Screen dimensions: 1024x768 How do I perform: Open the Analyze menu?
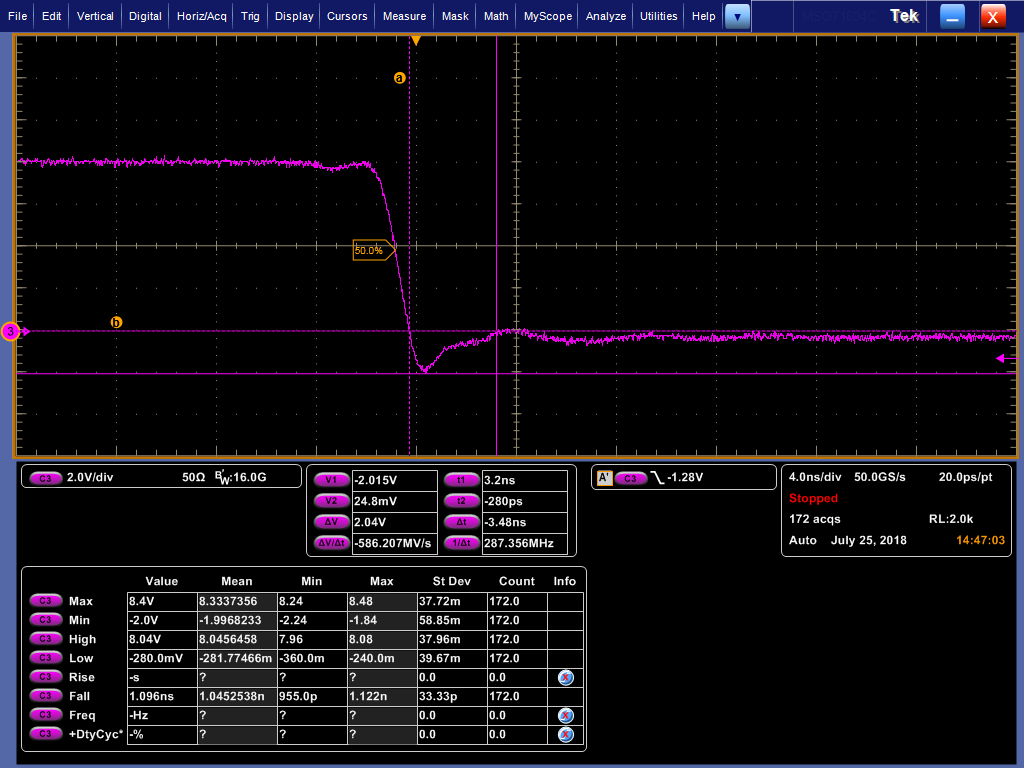(605, 16)
